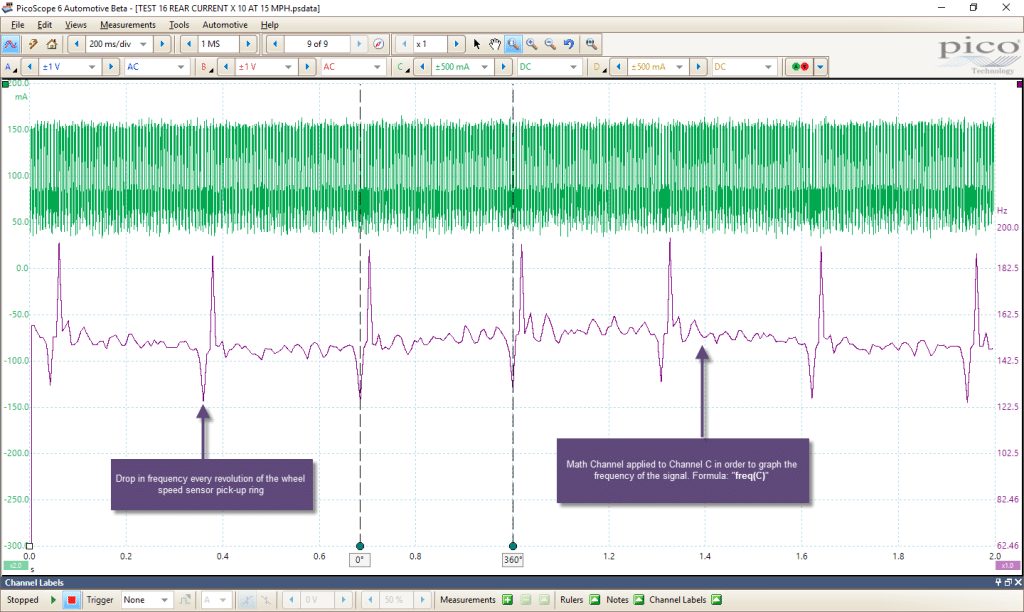Viewport: 1024px width, 612px height.
Task: Click the time ruler handle at 0.0
Action: coord(29,546)
